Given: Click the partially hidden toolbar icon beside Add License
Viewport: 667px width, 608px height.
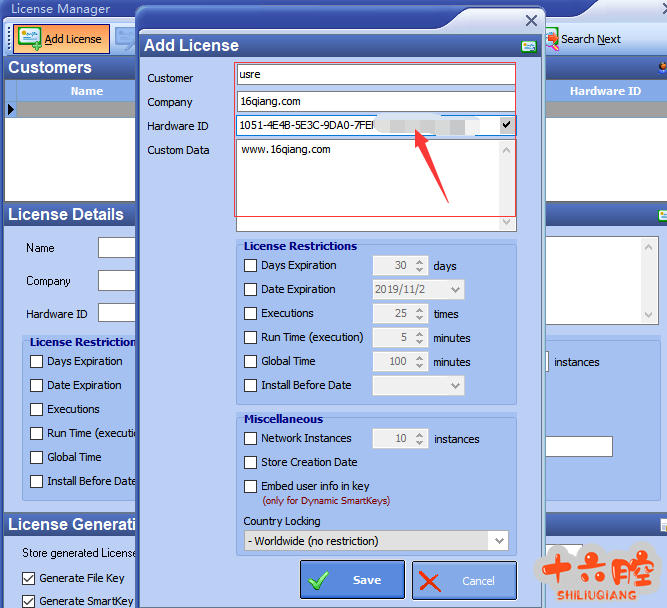Looking at the screenshot, I should coord(124,39).
